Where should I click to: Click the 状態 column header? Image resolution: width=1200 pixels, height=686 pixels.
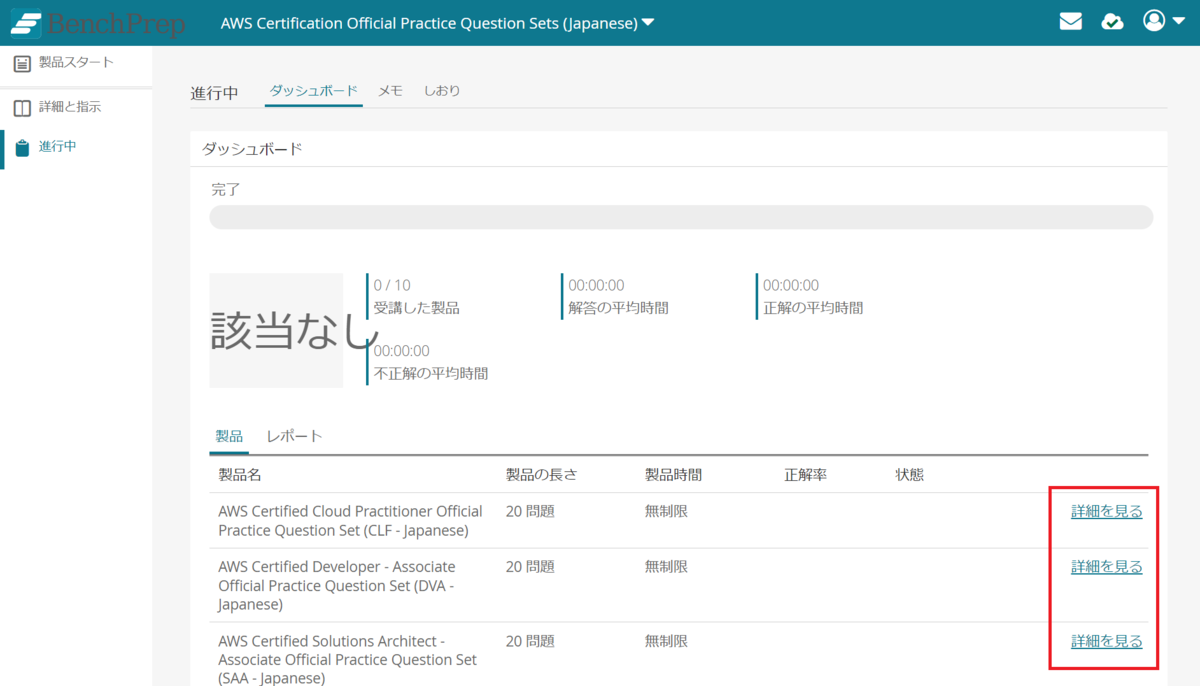pyautogui.click(x=909, y=475)
